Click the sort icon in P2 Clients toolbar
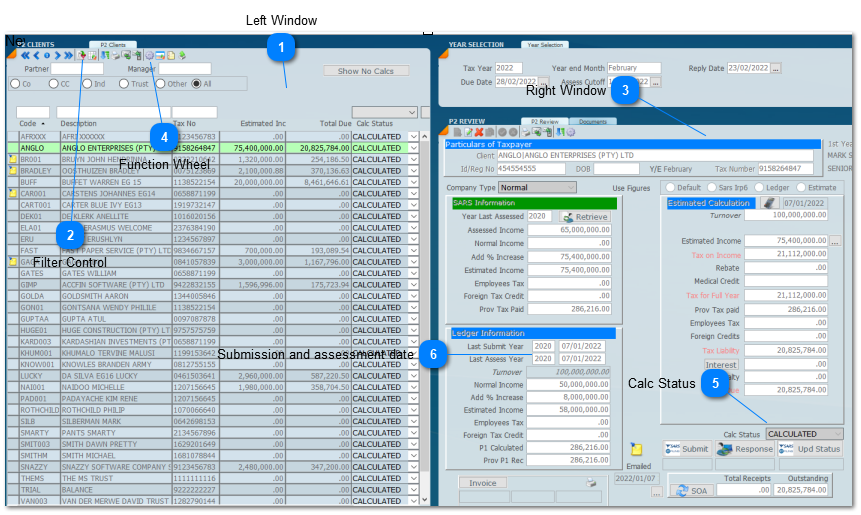861x515 pixels. coord(105,55)
